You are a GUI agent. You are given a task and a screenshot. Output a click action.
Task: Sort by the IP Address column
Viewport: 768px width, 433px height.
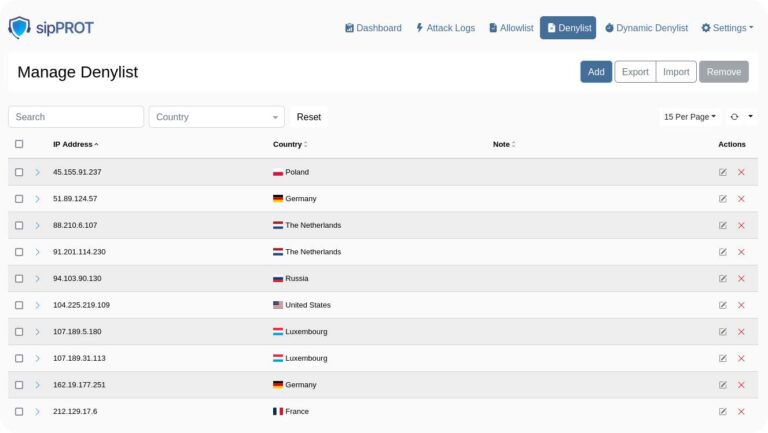pos(75,144)
